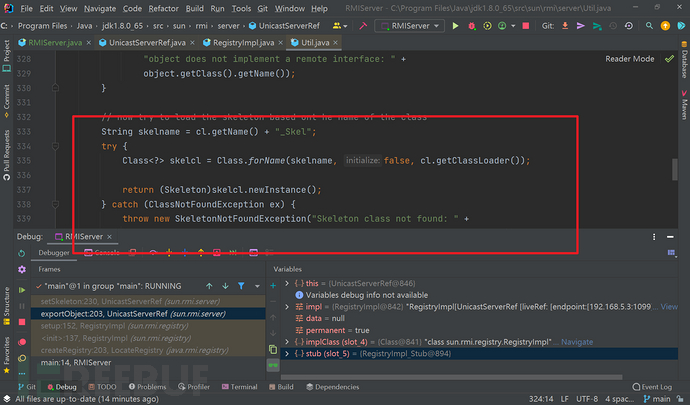Close the Util.java editor tab
Image resolution: width=690 pixels, height=405 pixels.
pyautogui.click(x=335, y=43)
